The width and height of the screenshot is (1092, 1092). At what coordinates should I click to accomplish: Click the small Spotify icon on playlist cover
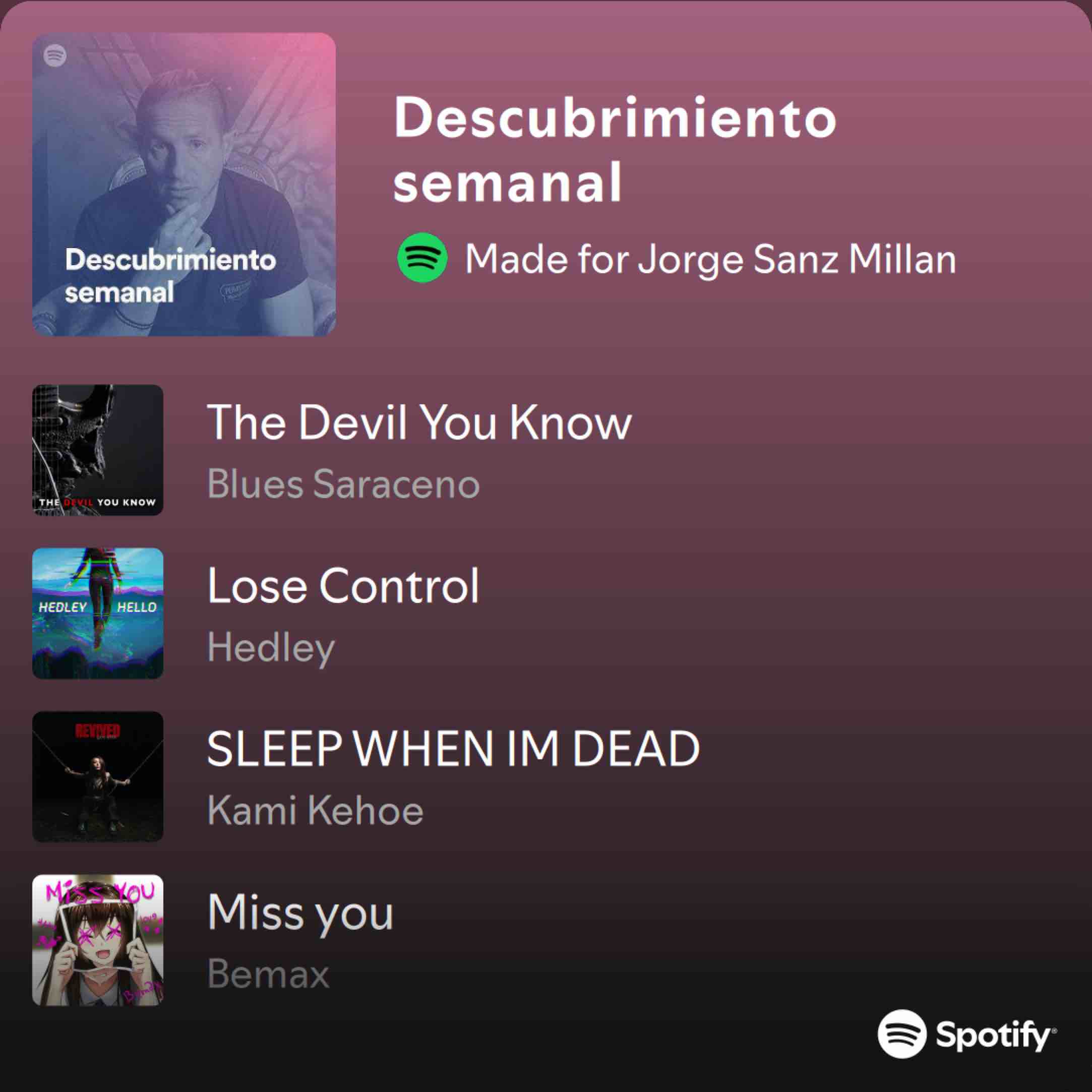coord(55,55)
